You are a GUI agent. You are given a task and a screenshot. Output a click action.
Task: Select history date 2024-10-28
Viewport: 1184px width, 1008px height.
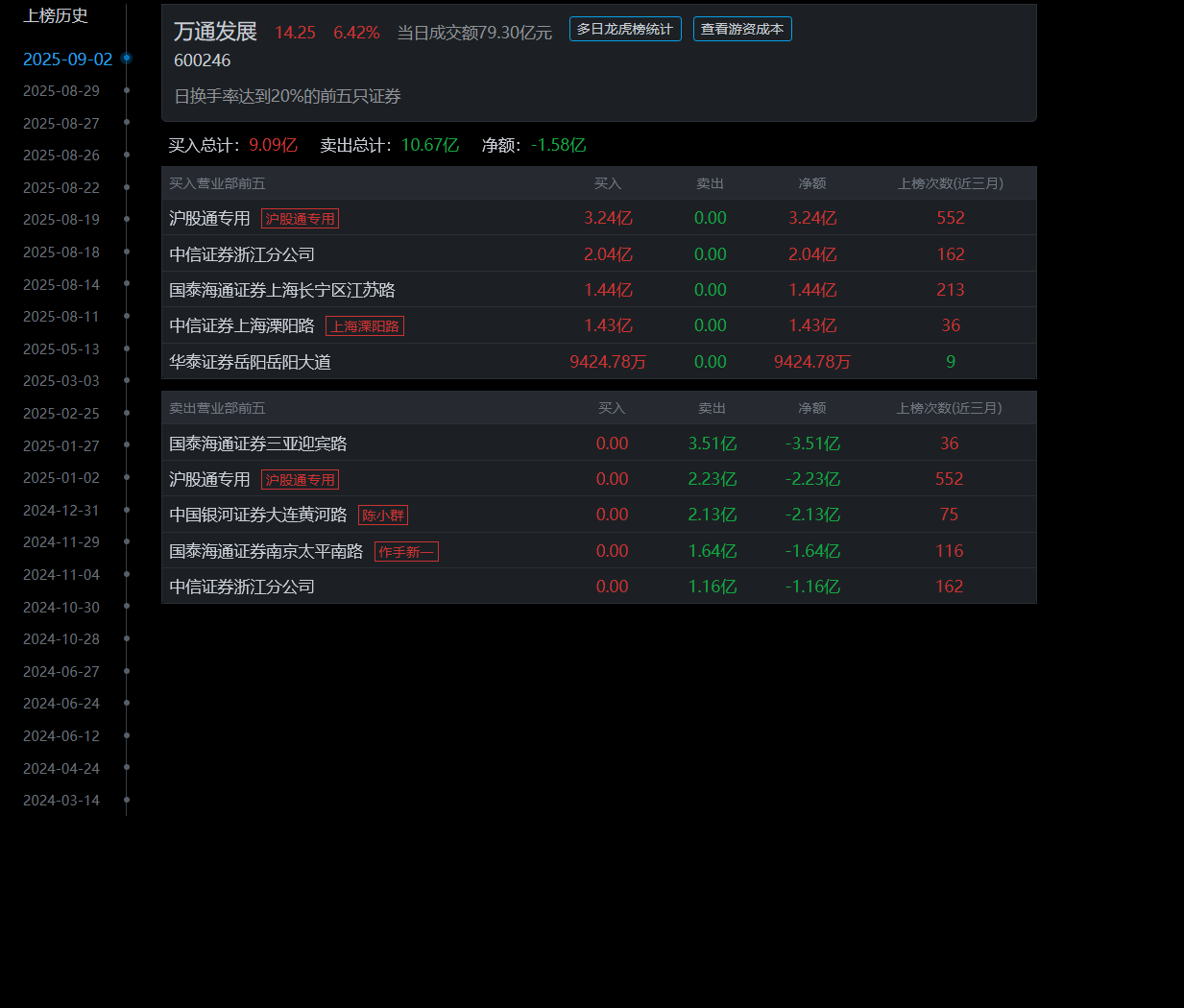tap(61, 639)
